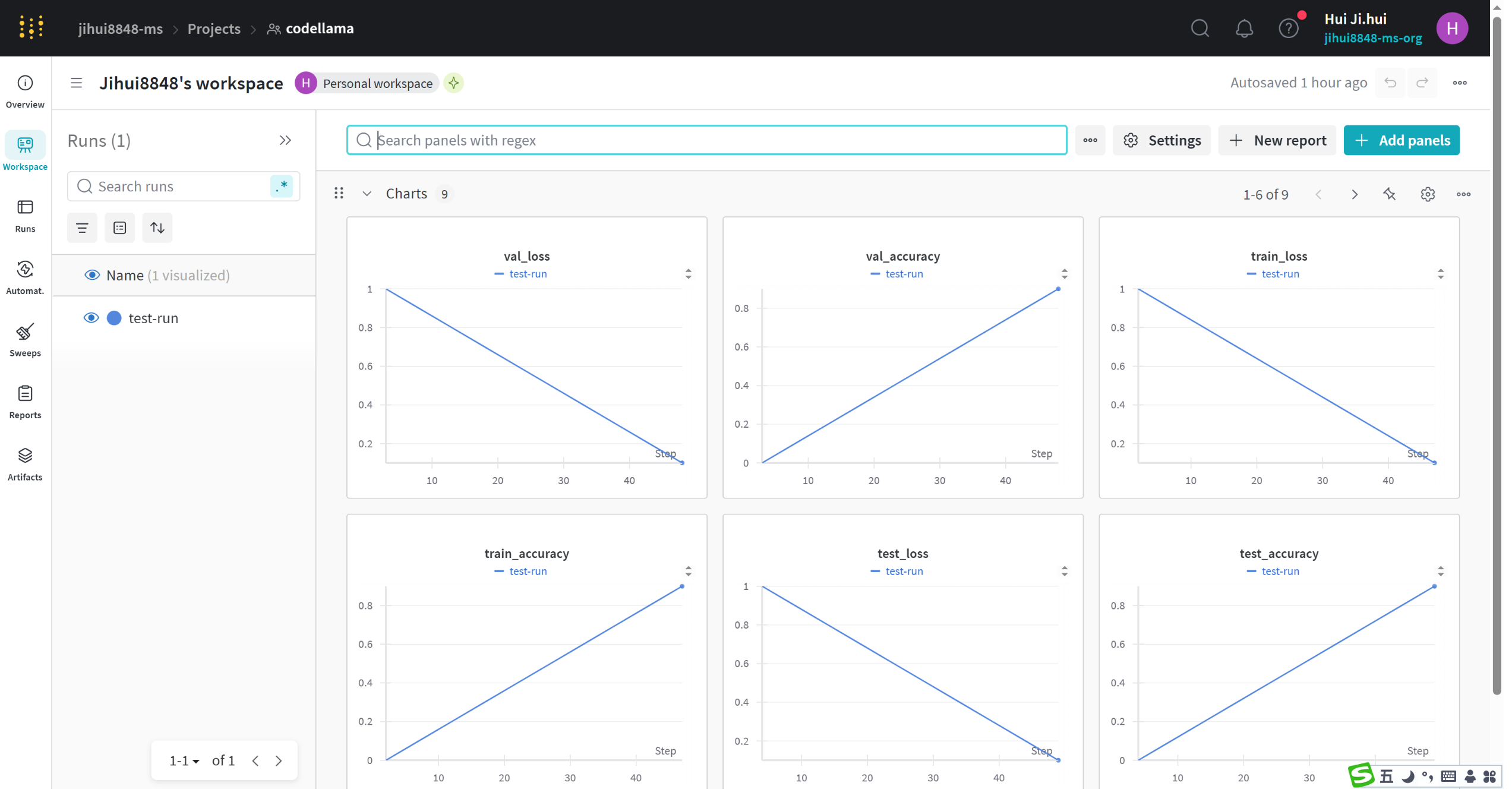The width and height of the screenshot is (1512, 805).
Task: Open the 1-1 runs pagination dropdown
Action: point(184,761)
